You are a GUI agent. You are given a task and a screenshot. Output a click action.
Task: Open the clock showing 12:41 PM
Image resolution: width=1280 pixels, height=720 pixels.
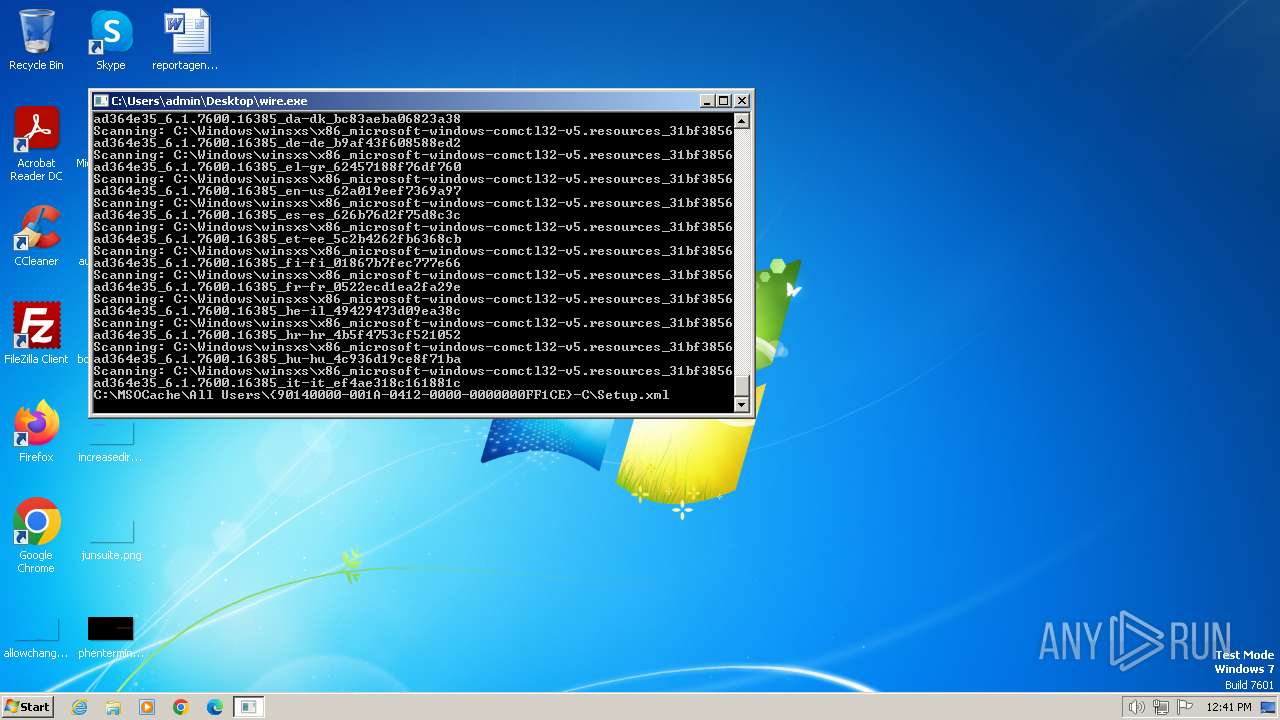pyautogui.click(x=1229, y=707)
